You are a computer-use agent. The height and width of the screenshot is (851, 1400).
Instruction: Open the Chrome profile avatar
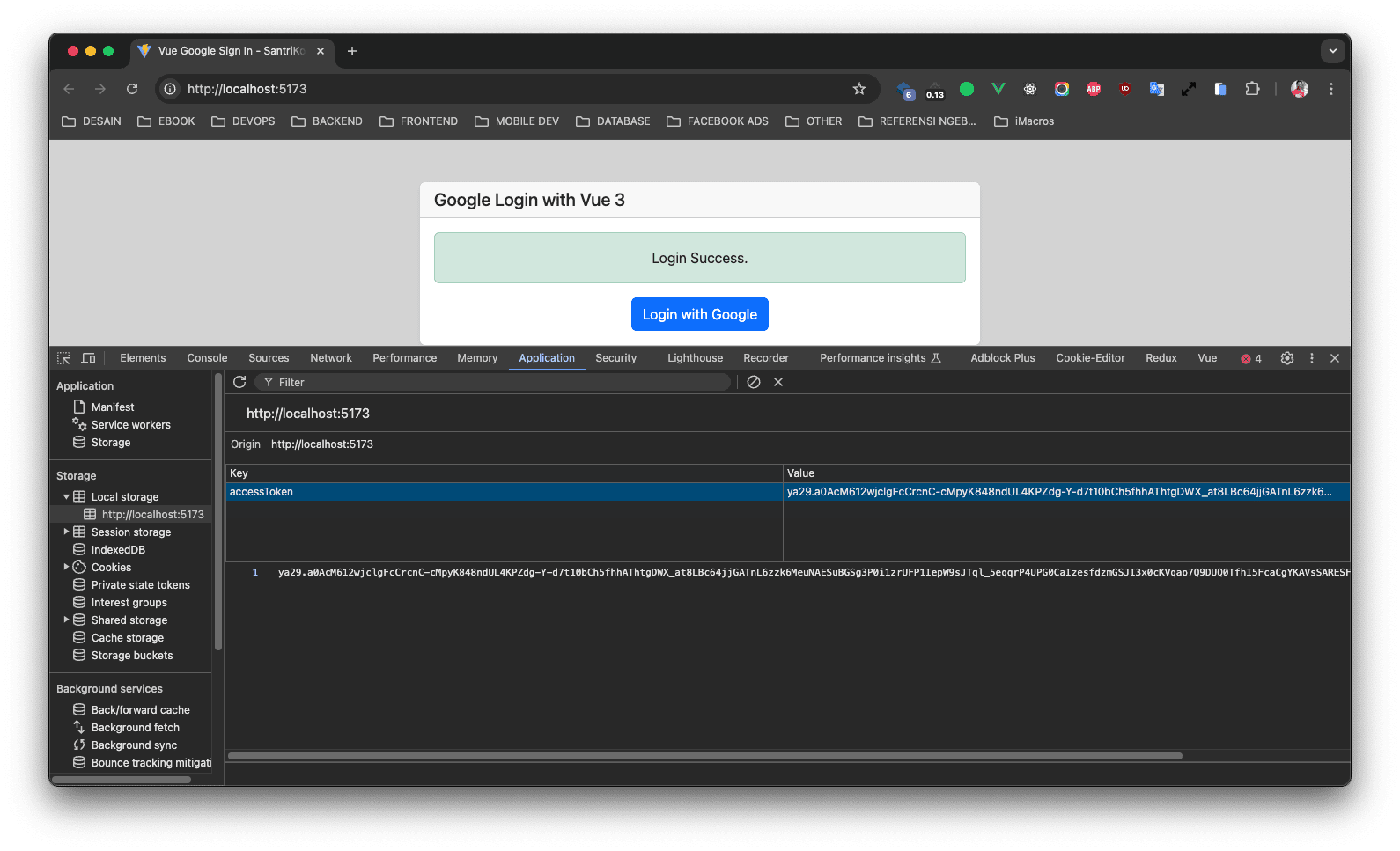(1300, 89)
